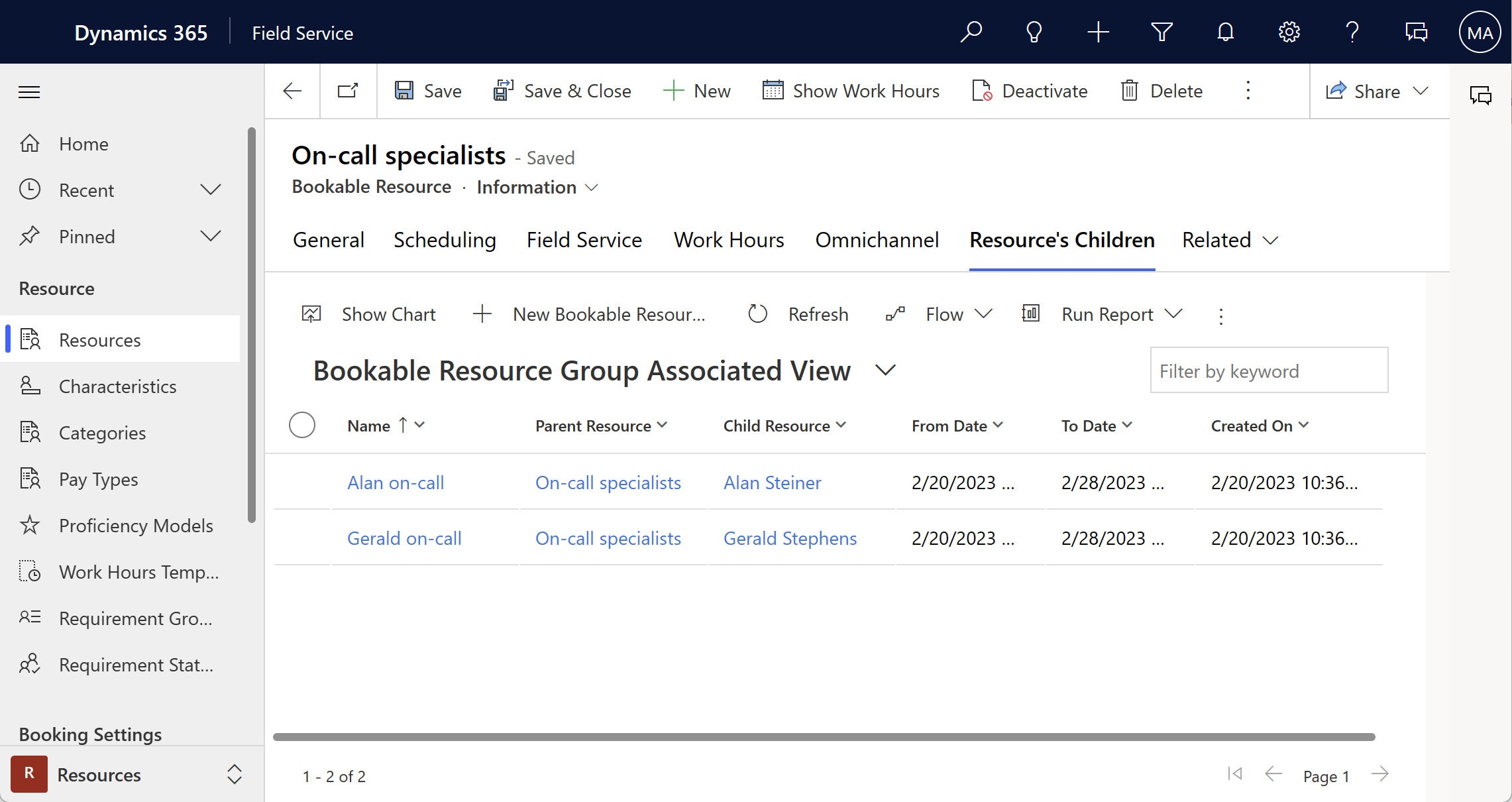Click the Filter by keyword input field

pos(1269,371)
